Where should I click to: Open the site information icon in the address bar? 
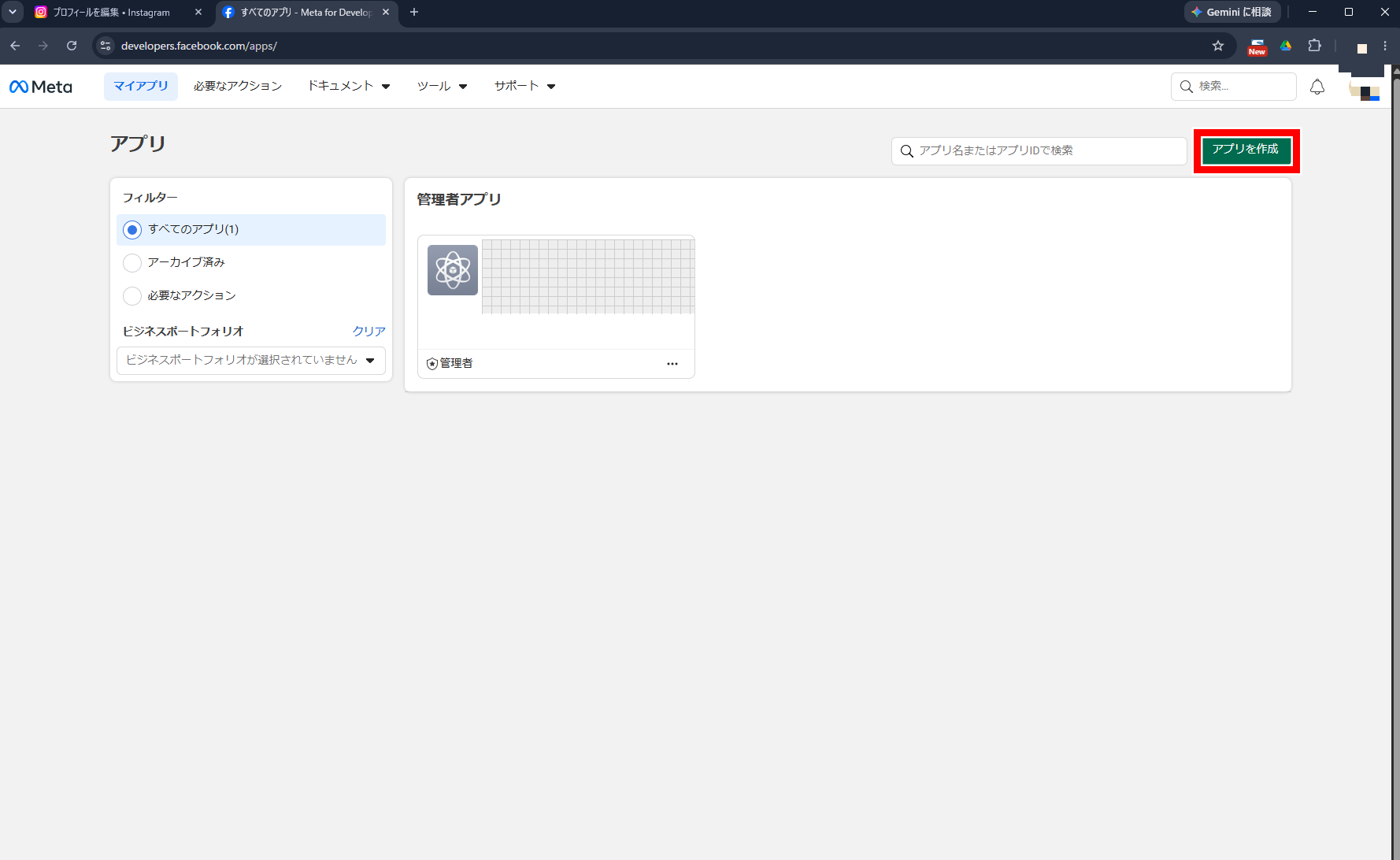pos(106,46)
